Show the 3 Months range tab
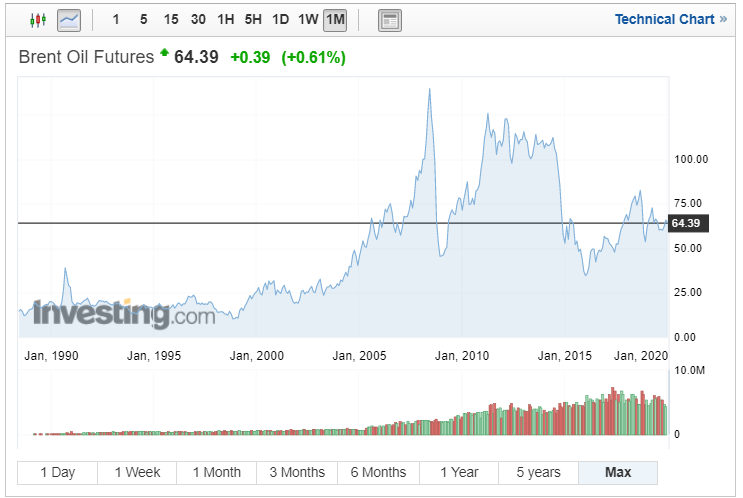The image size is (743, 498). (x=297, y=472)
